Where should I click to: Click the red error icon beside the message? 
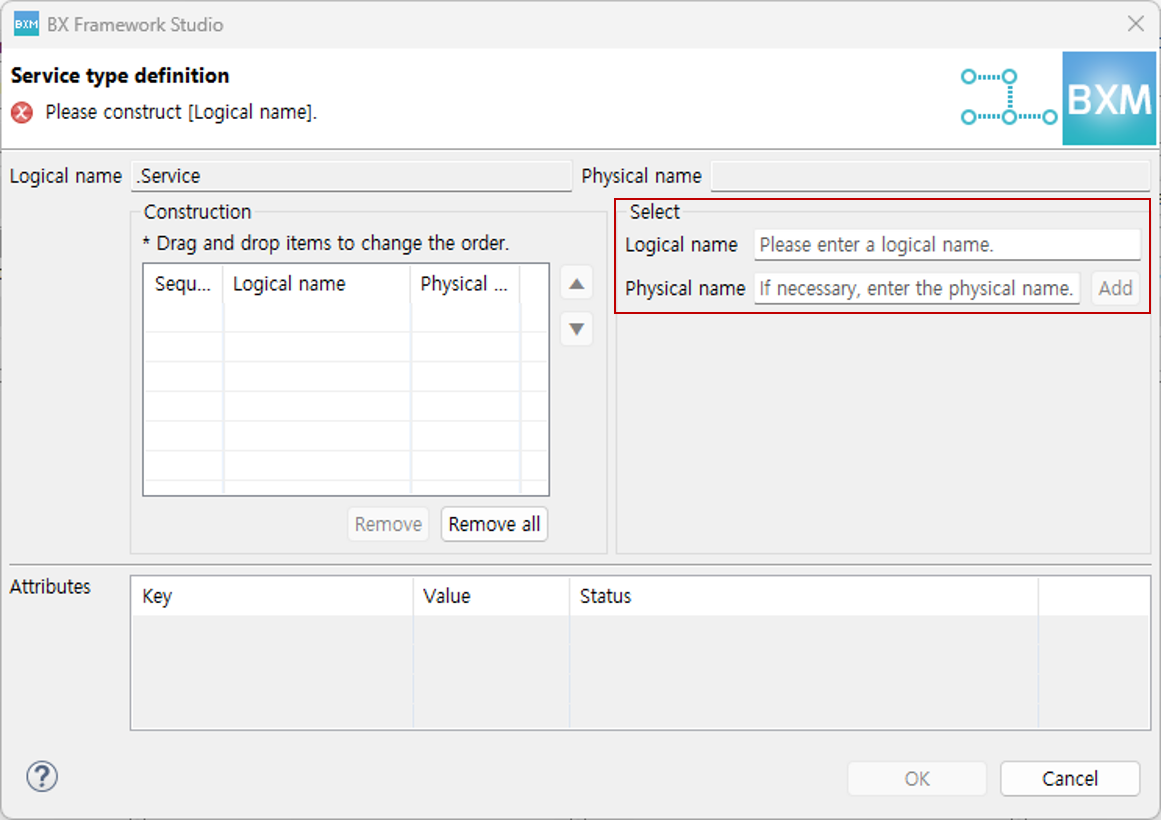click(22, 113)
